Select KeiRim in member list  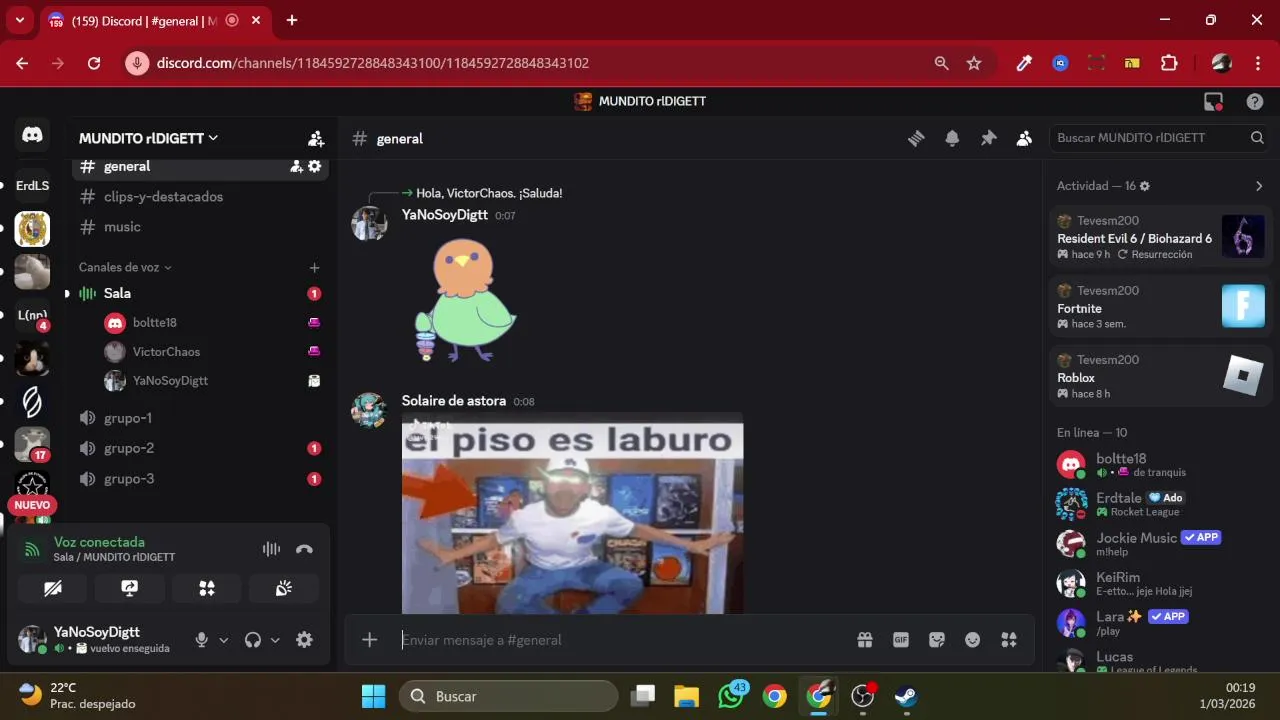1163,584
